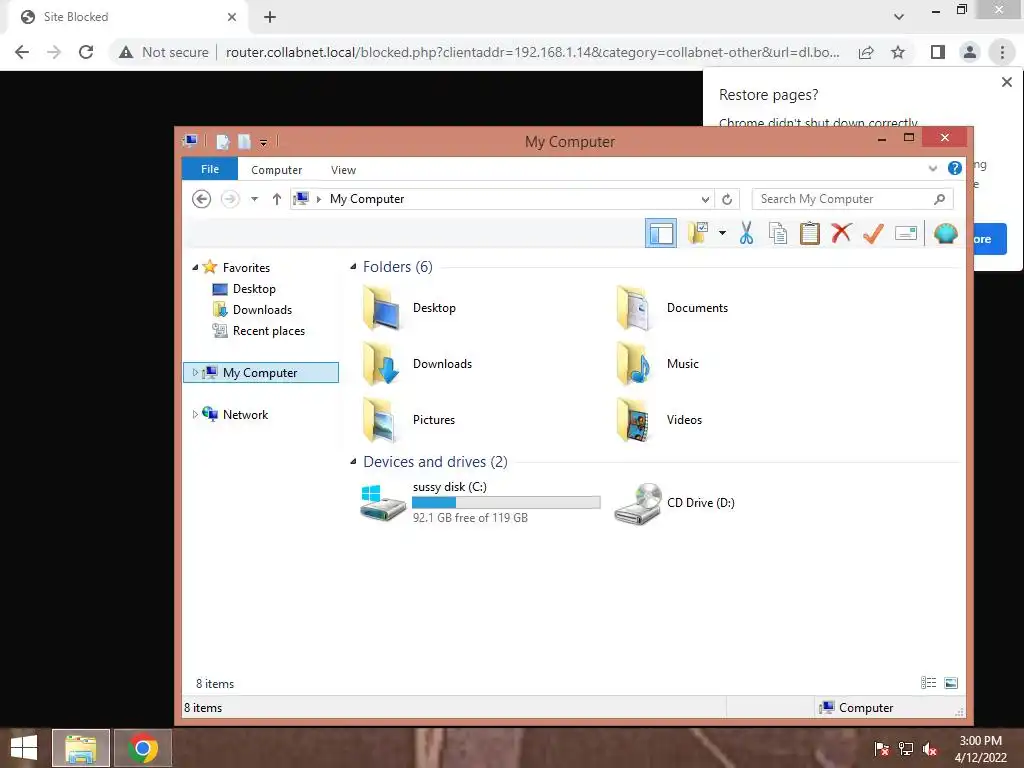The image size is (1024, 768).
Task: Select the Pictures folder icon
Action: tap(381, 420)
